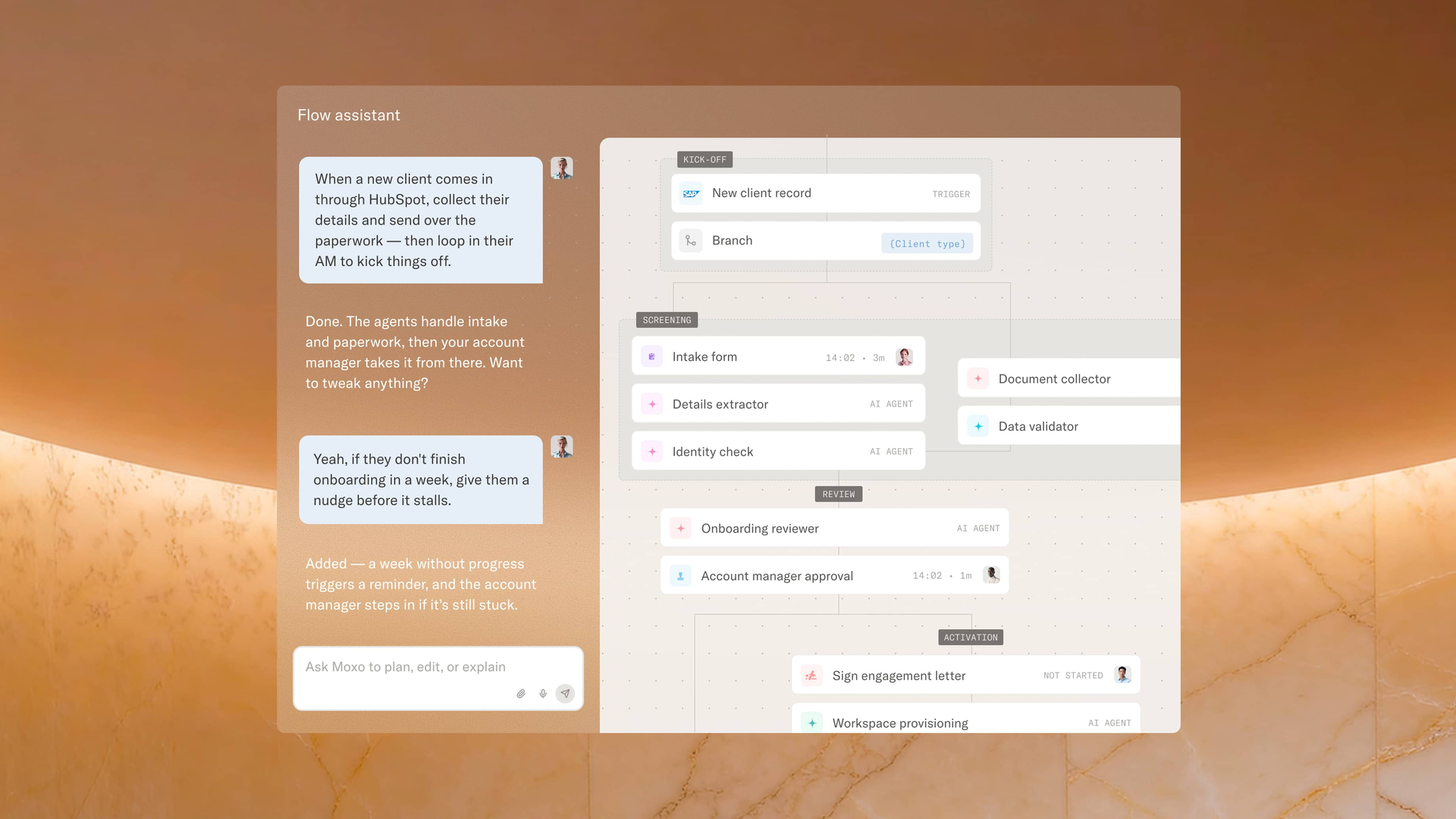Send the message with the paper plane button
Image resolution: width=1456 pixels, height=819 pixels.
click(565, 694)
